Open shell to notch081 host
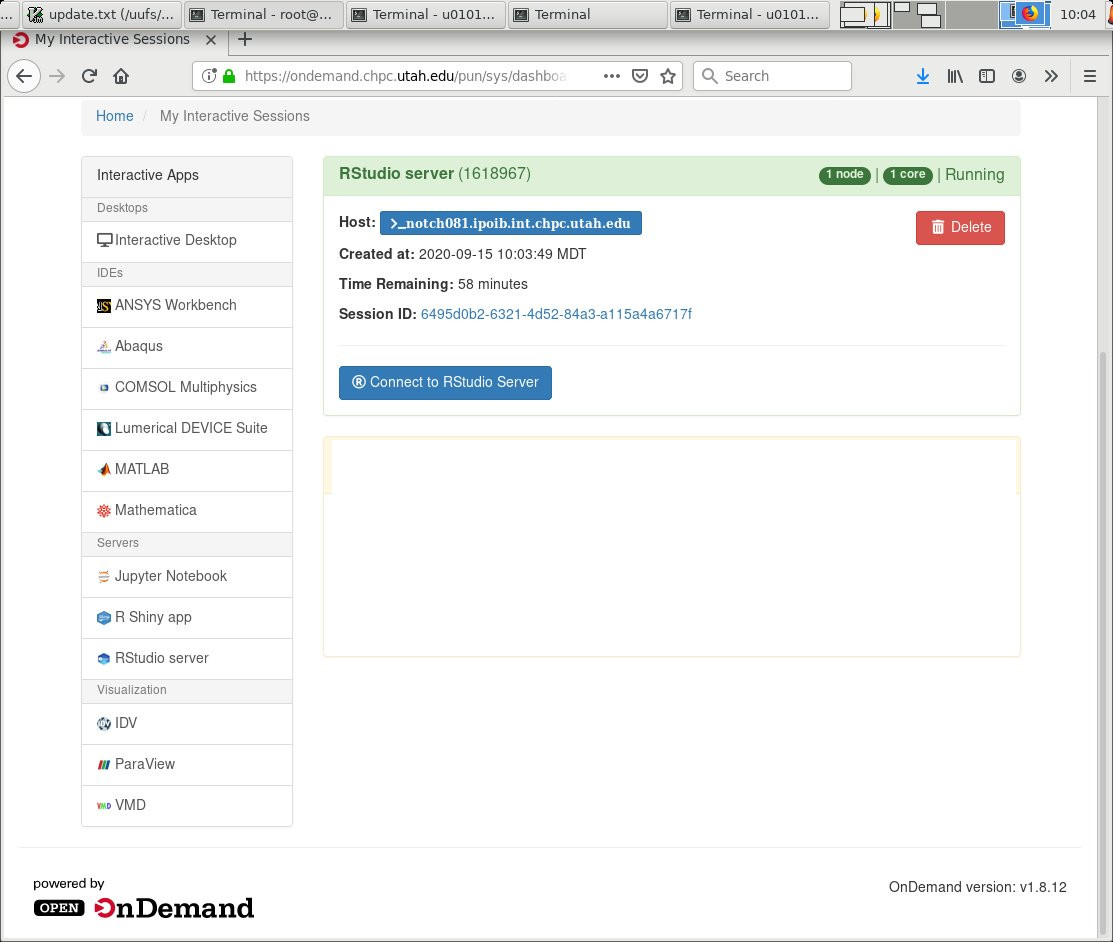This screenshot has height=942, width=1113. [x=510, y=223]
